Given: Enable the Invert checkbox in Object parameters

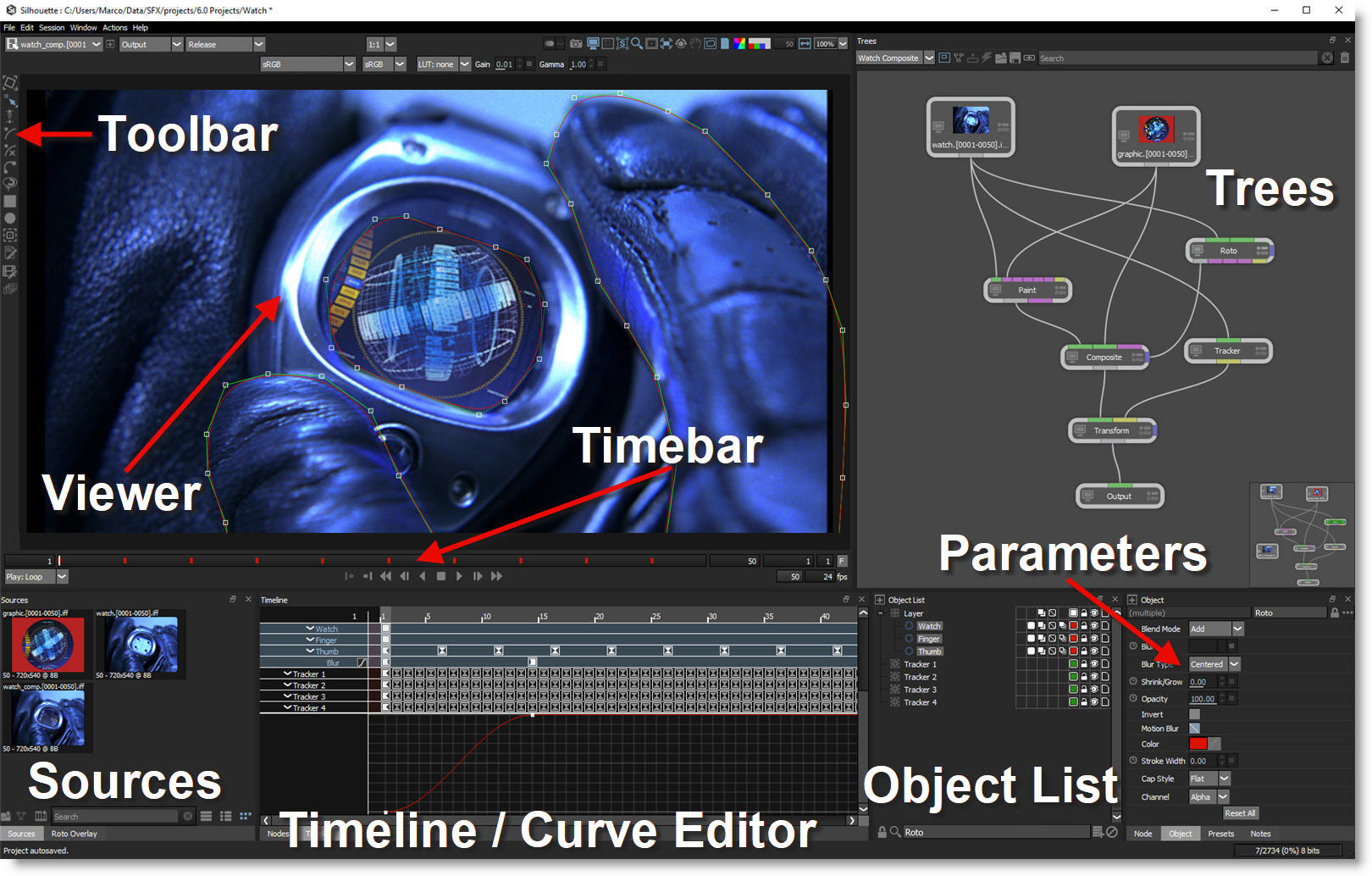Looking at the screenshot, I should point(1194,714).
